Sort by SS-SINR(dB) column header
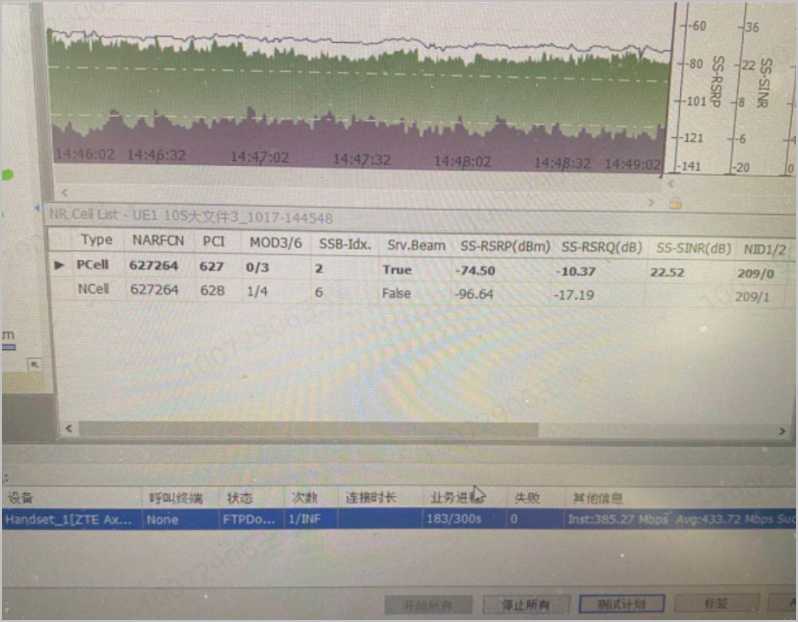This screenshot has width=798, height=622. click(693, 247)
